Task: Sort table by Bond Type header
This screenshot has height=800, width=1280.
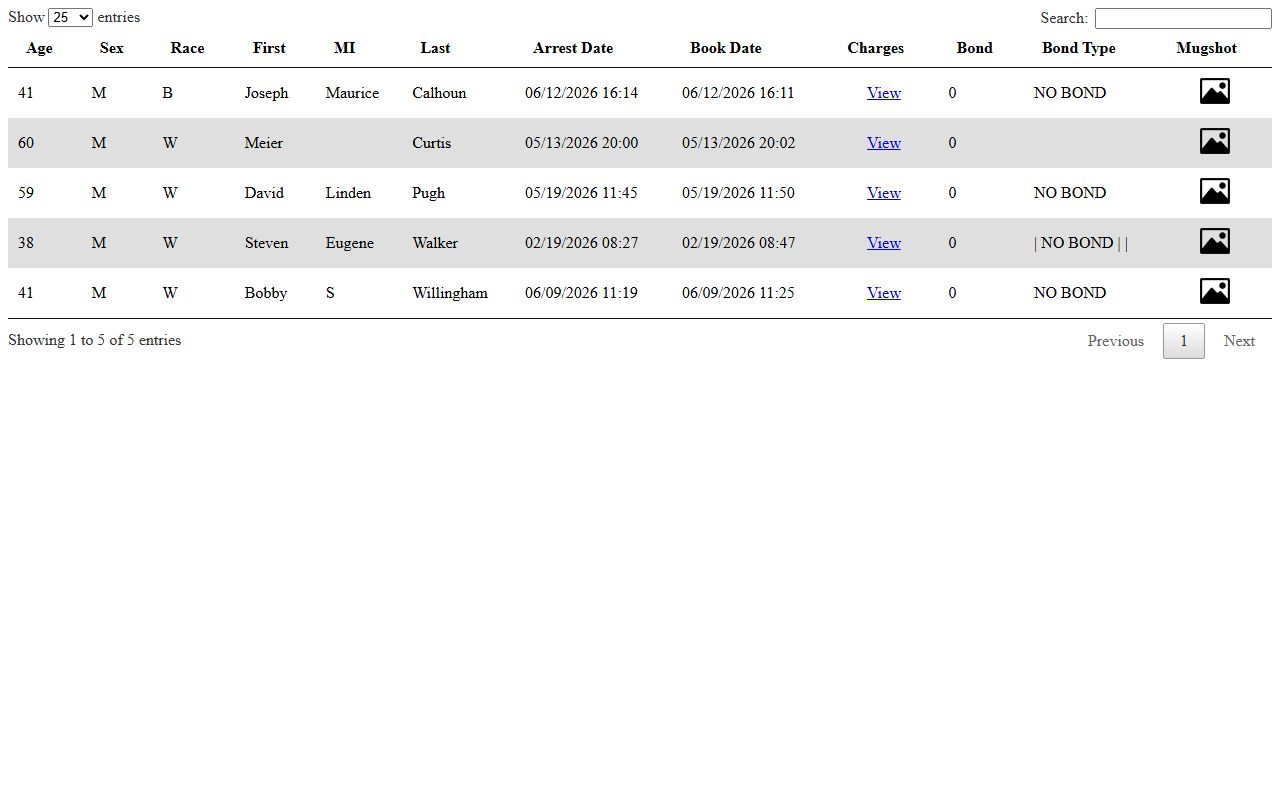Action: coord(1079,48)
